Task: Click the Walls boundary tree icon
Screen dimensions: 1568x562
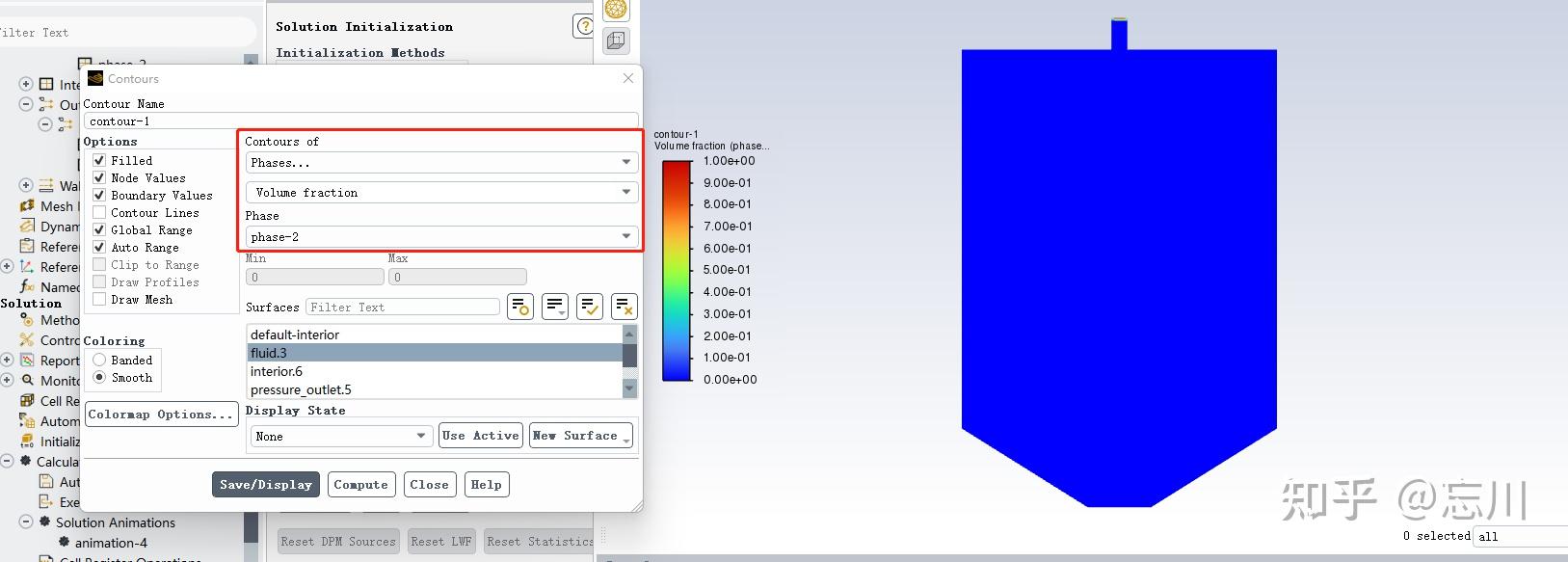Action: point(46,185)
